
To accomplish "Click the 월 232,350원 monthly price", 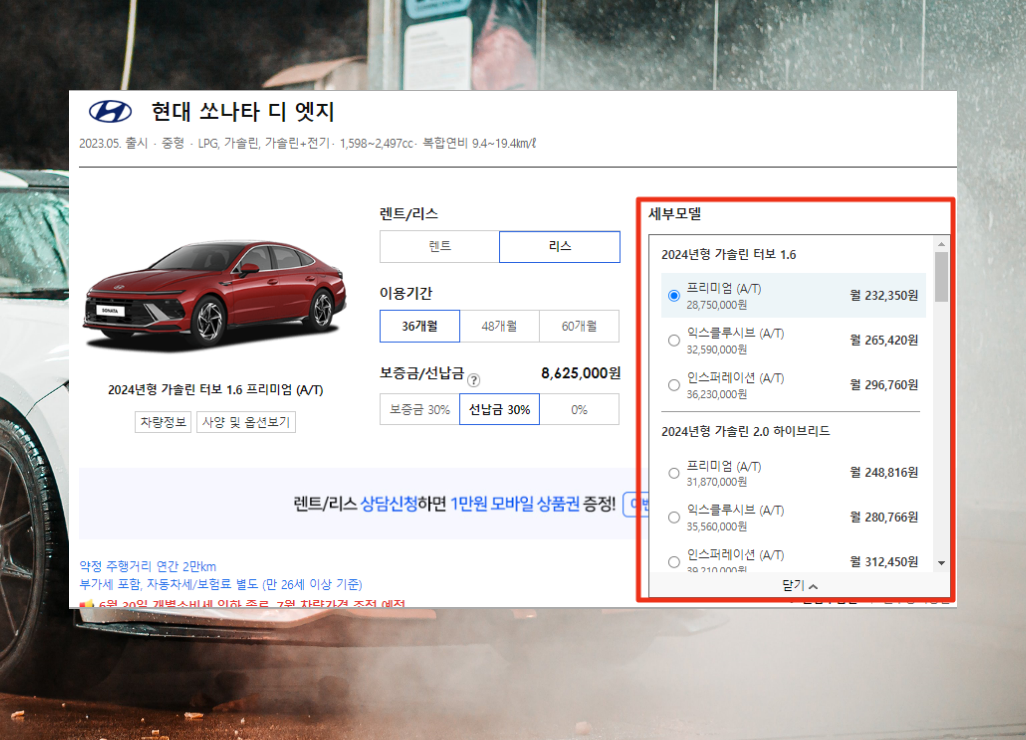I will [883, 296].
